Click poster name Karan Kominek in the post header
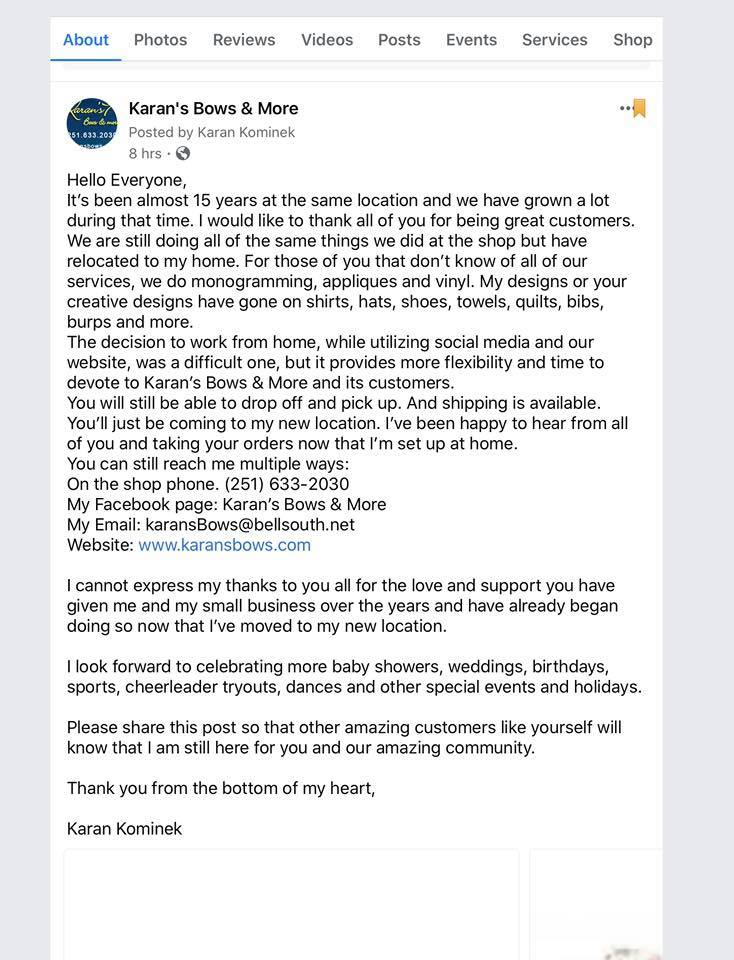The height and width of the screenshot is (960, 734). [246, 132]
